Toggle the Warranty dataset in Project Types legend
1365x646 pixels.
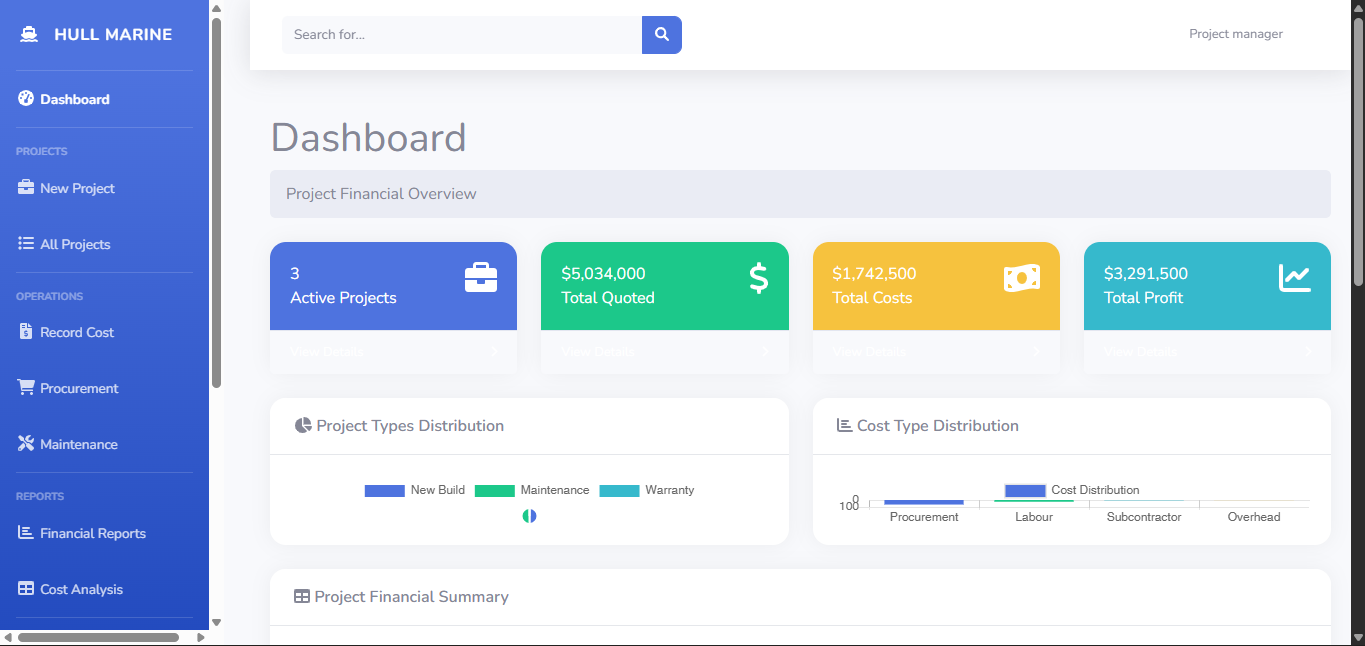click(647, 490)
